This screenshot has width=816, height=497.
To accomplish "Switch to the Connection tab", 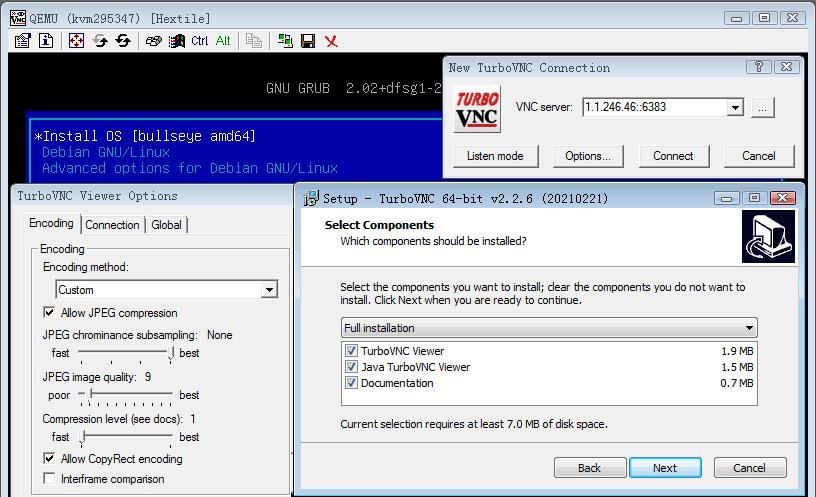I will pos(112,225).
